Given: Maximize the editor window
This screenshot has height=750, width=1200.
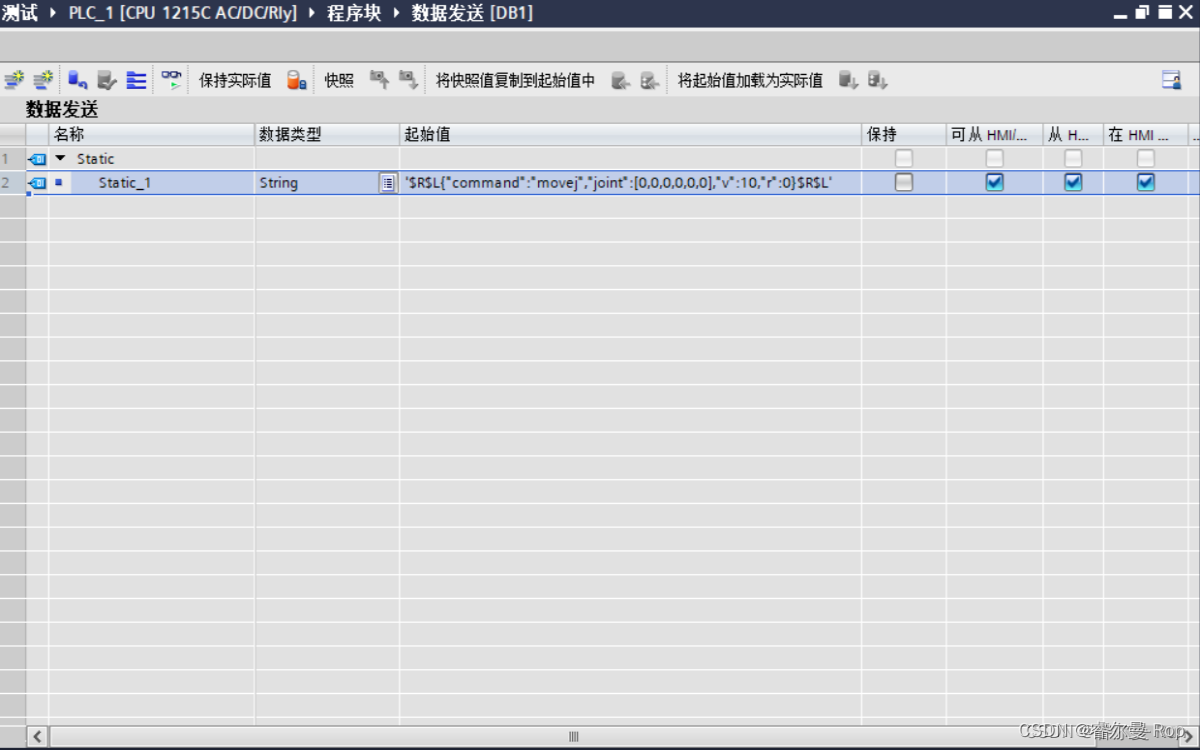Looking at the screenshot, I should coord(1165,13).
